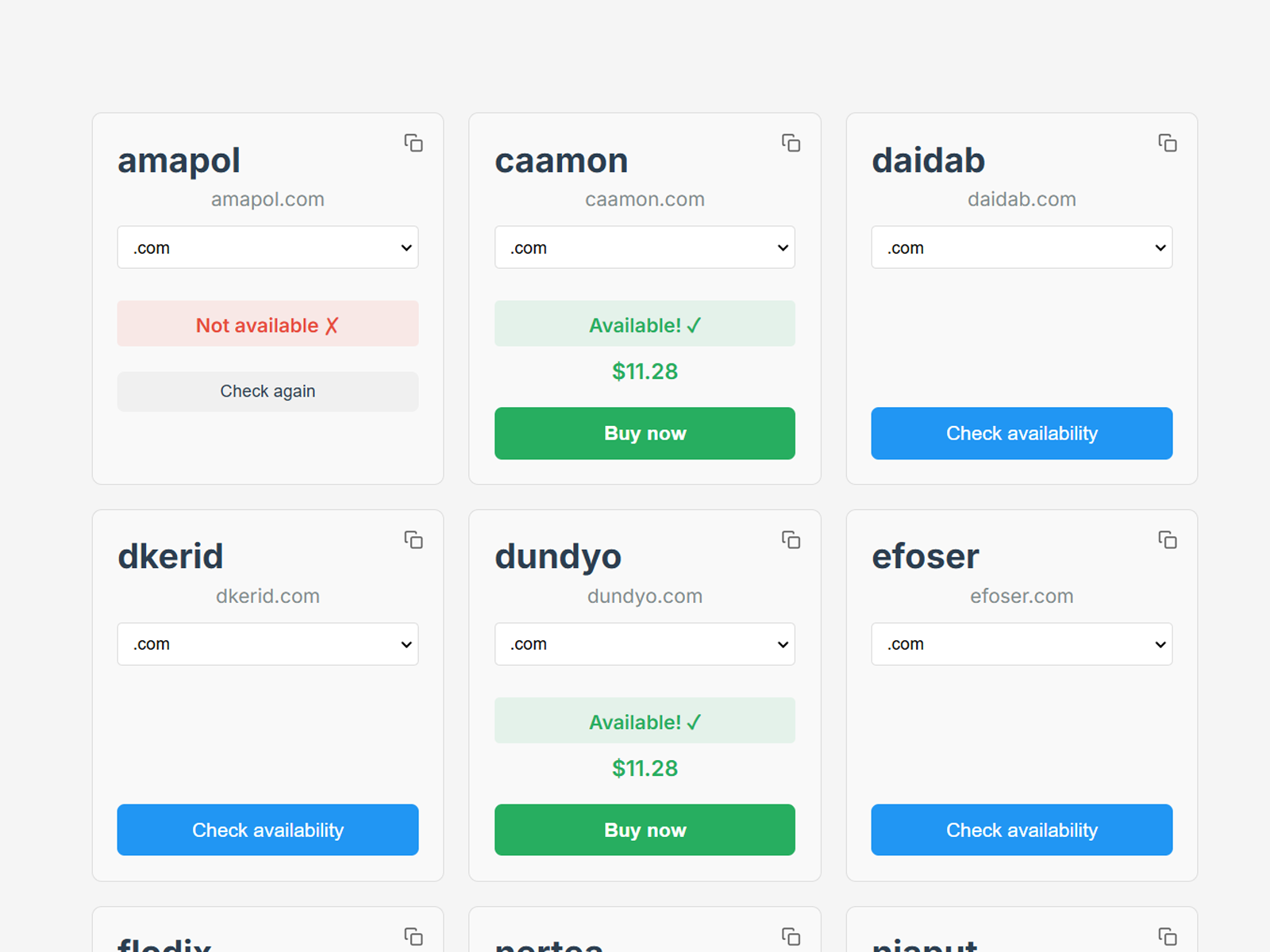Check availability of daidab.com

point(1022,433)
